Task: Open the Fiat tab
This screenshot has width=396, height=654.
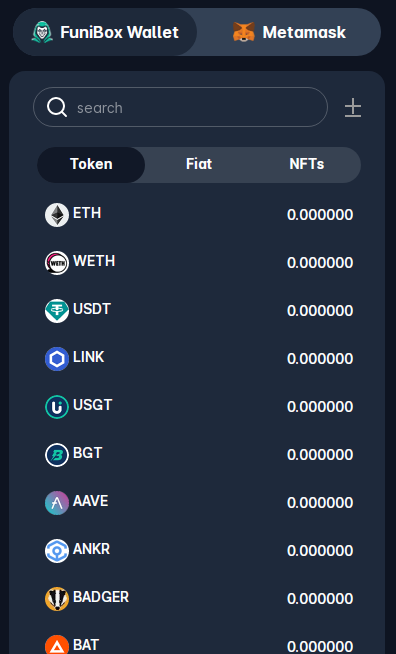Action: (199, 164)
